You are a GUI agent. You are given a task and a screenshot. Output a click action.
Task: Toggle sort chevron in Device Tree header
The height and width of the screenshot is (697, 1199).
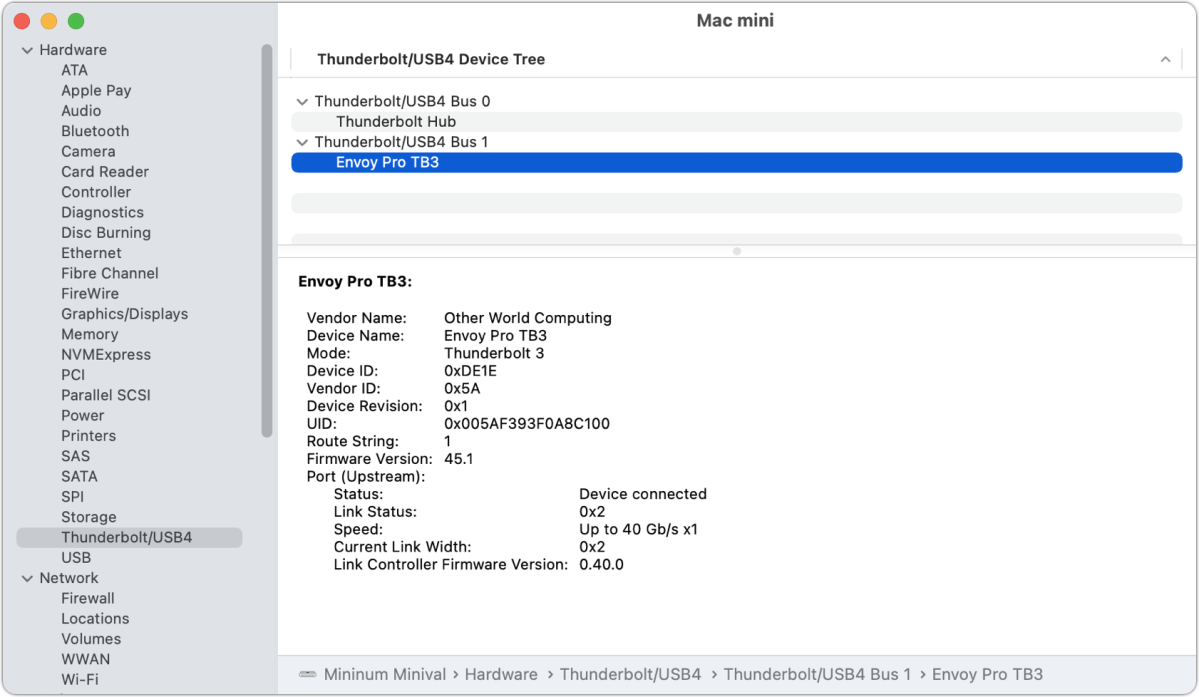click(1165, 60)
